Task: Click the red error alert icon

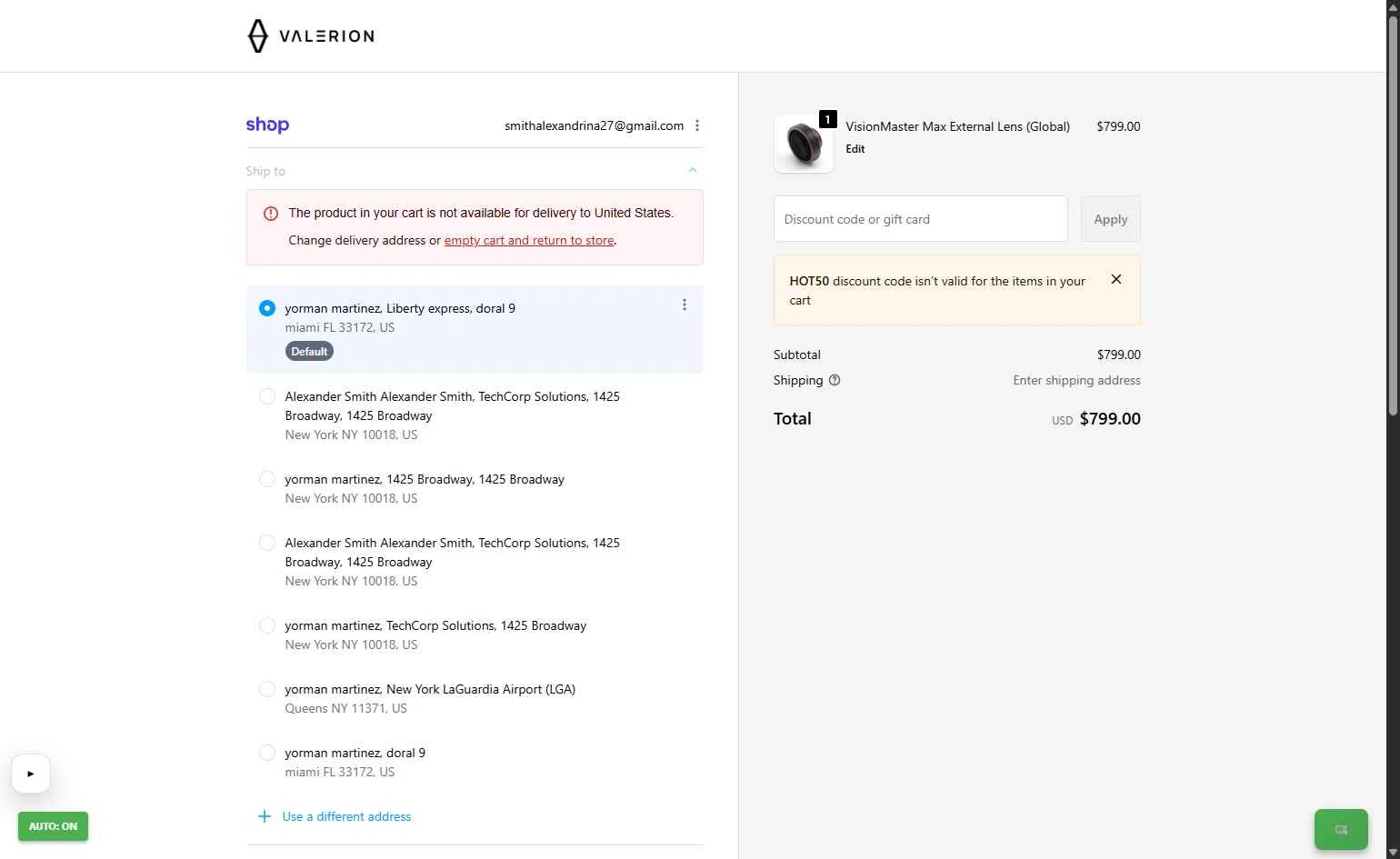Action: (x=271, y=214)
